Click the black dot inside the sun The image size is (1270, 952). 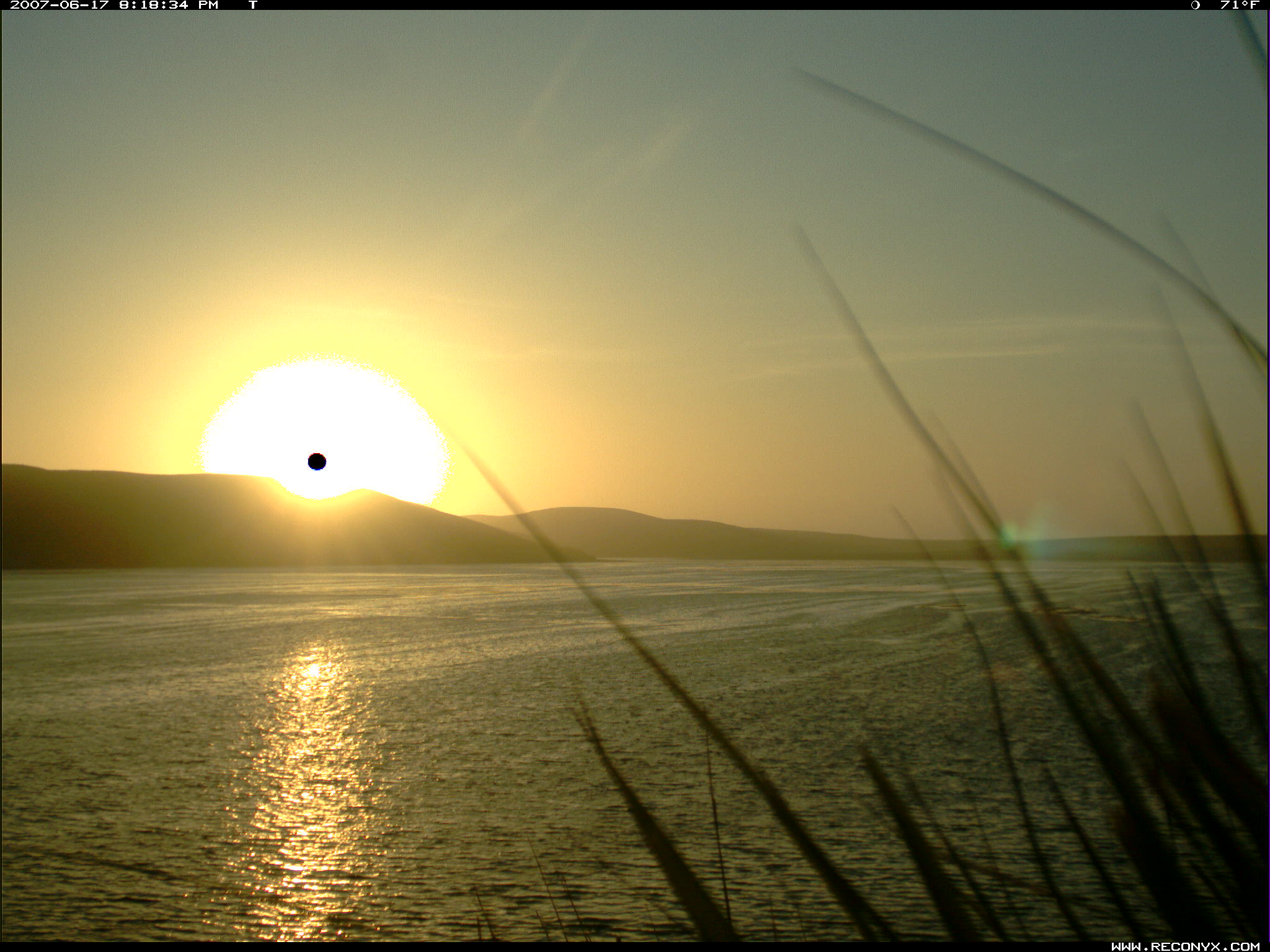317,462
